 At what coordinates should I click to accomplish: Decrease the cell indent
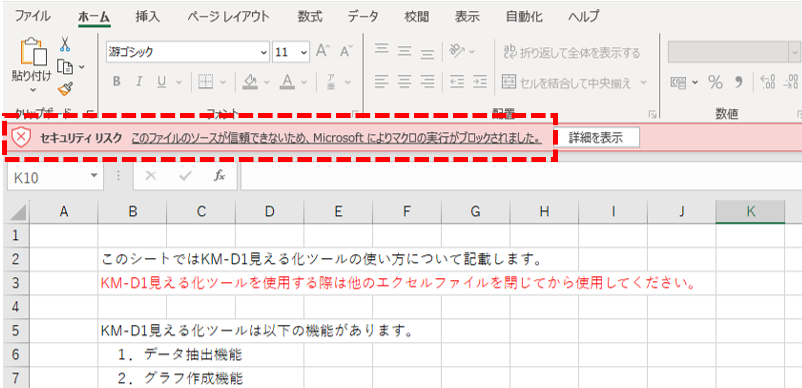click(456, 82)
